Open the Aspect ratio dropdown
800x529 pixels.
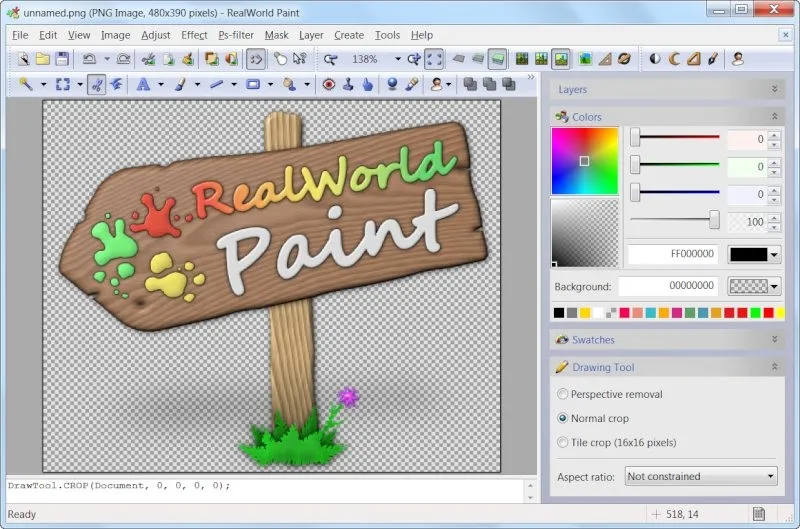tap(701, 477)
